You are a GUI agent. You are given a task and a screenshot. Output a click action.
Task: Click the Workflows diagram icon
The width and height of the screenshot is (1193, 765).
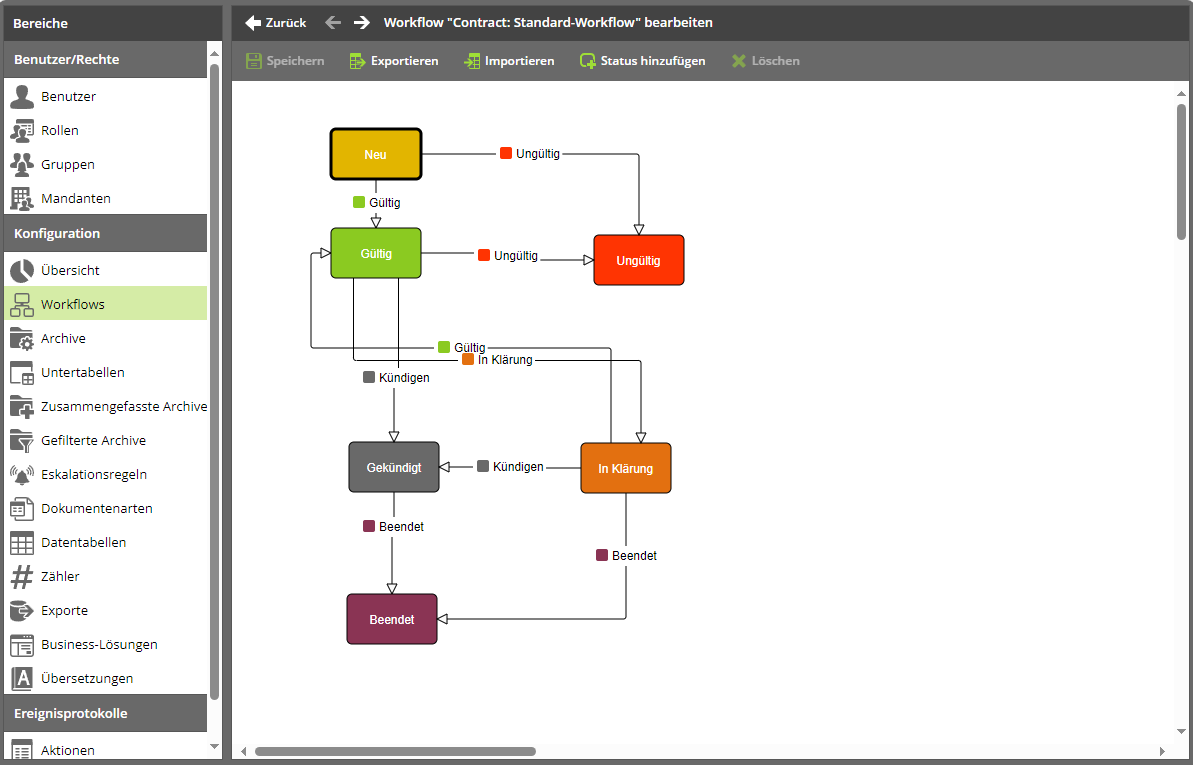click(x=22, y=304)
